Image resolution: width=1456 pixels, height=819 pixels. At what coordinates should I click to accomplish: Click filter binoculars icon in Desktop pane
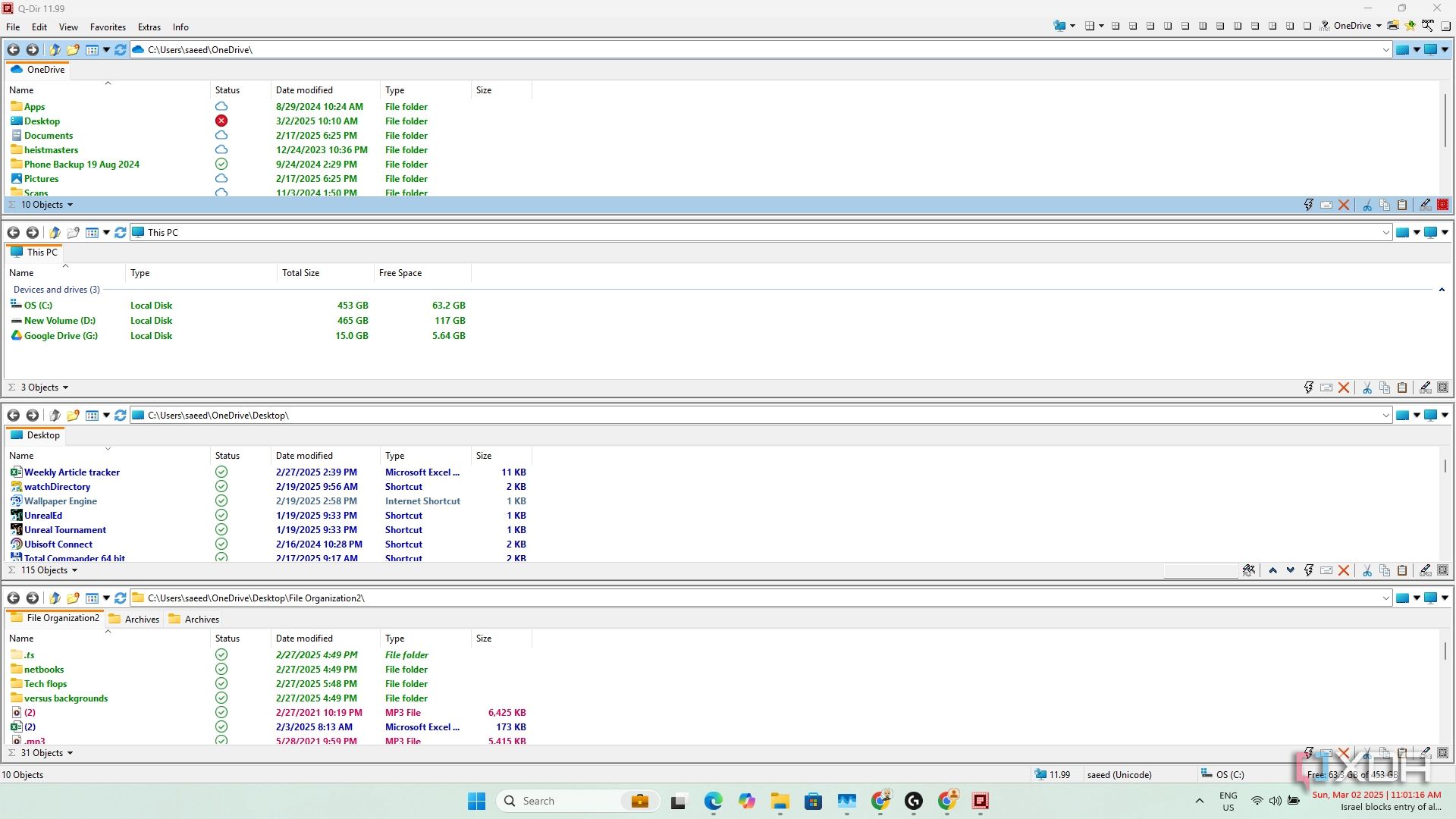click(x=1249, y=570)
